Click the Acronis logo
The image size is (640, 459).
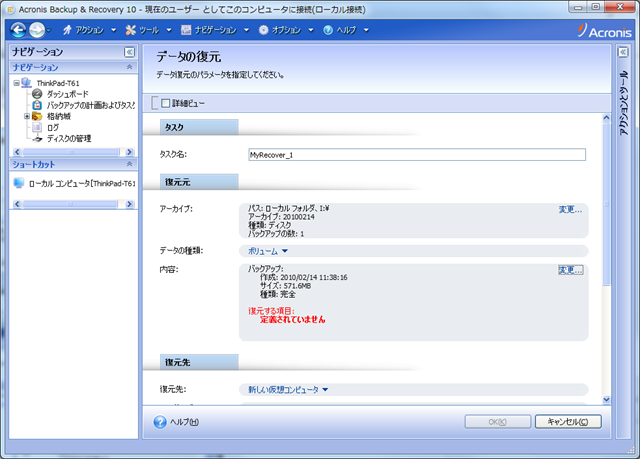tap(605, 31)
